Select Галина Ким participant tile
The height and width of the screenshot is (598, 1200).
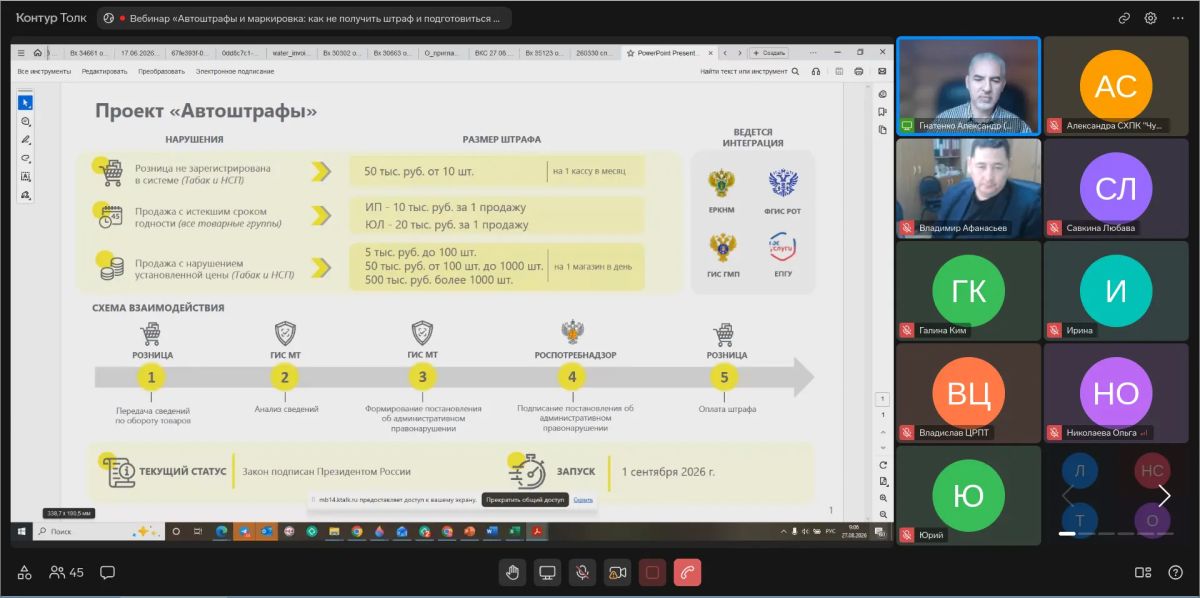pos(968,290)
